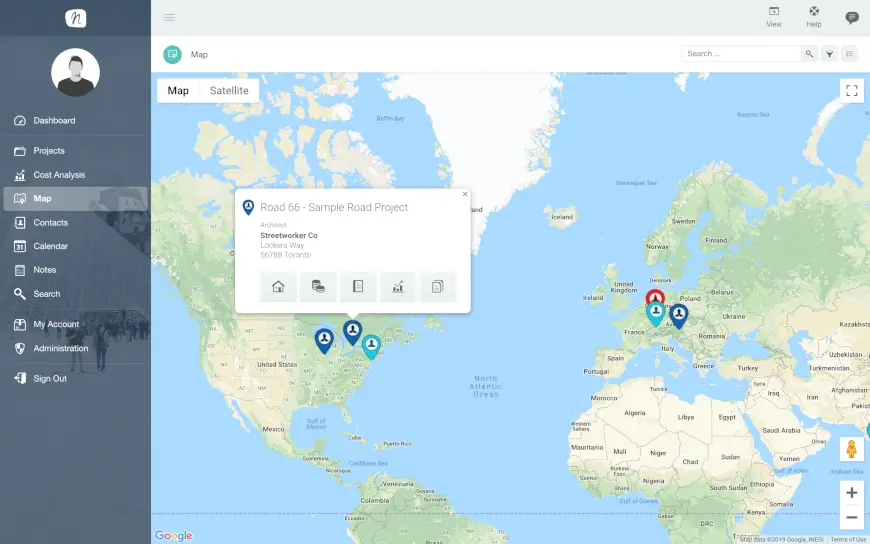Click the home icon in Road 66 popup
This screenshot has height=544, width=870.
pyautogui.click(x=278, y=286)
